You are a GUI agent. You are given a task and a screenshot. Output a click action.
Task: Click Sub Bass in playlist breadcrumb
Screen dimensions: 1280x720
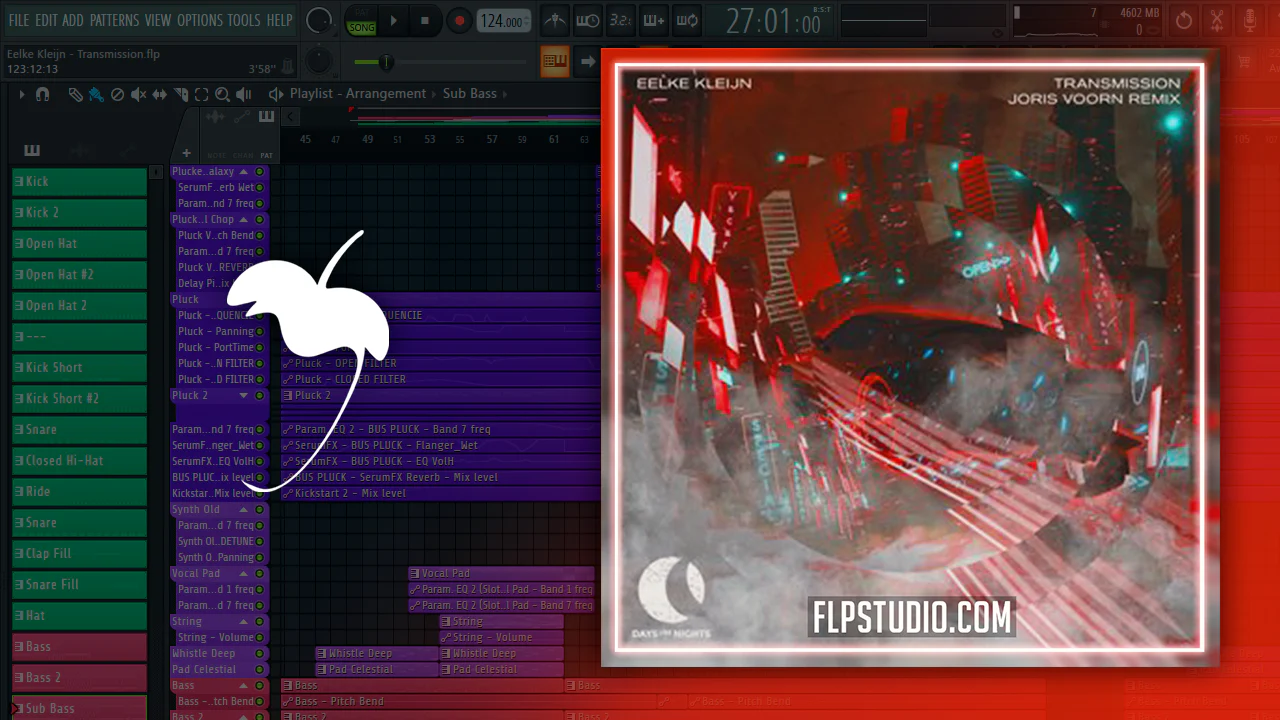point(470,94)
